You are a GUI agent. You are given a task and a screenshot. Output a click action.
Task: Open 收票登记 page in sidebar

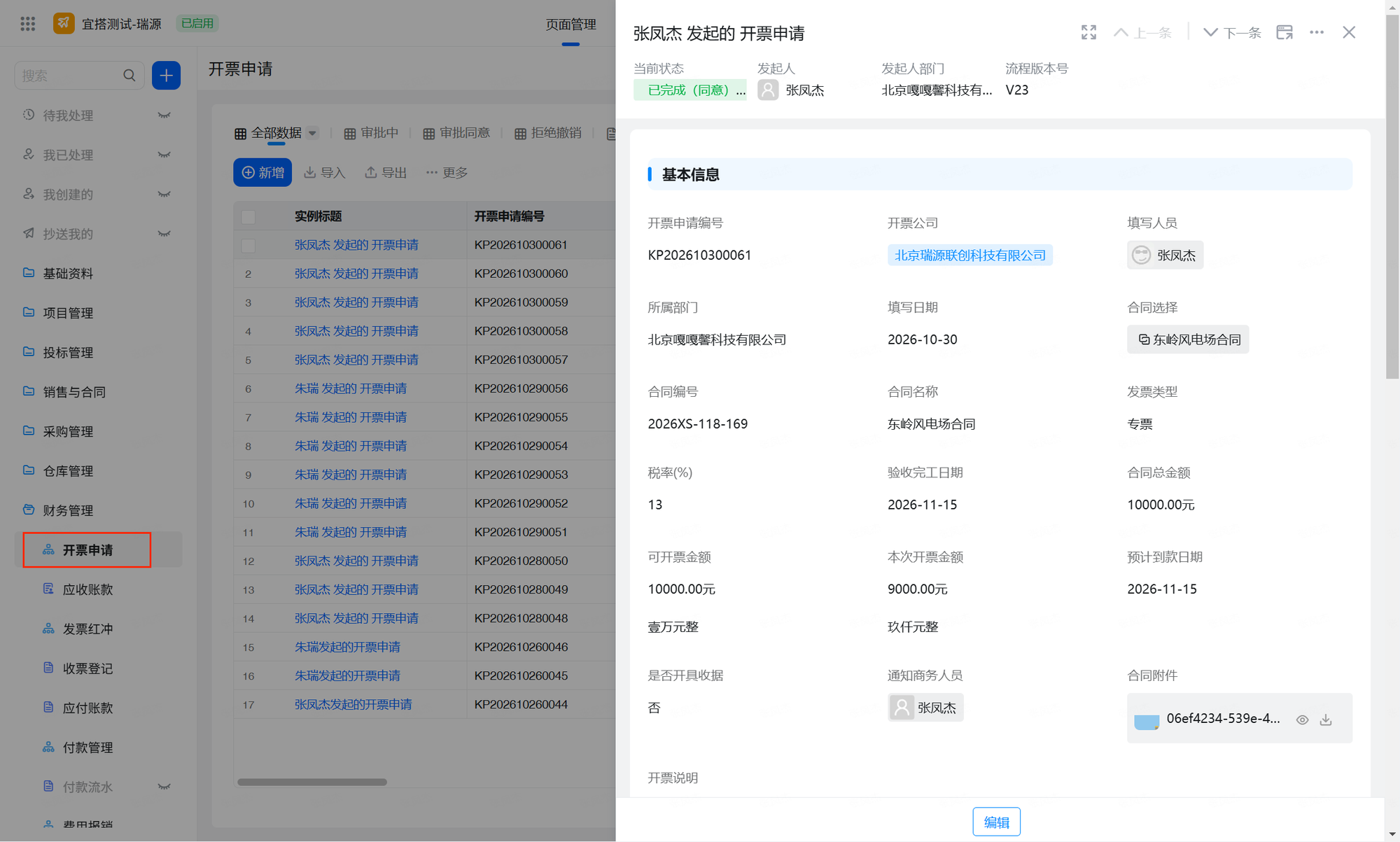coord(87,669)
